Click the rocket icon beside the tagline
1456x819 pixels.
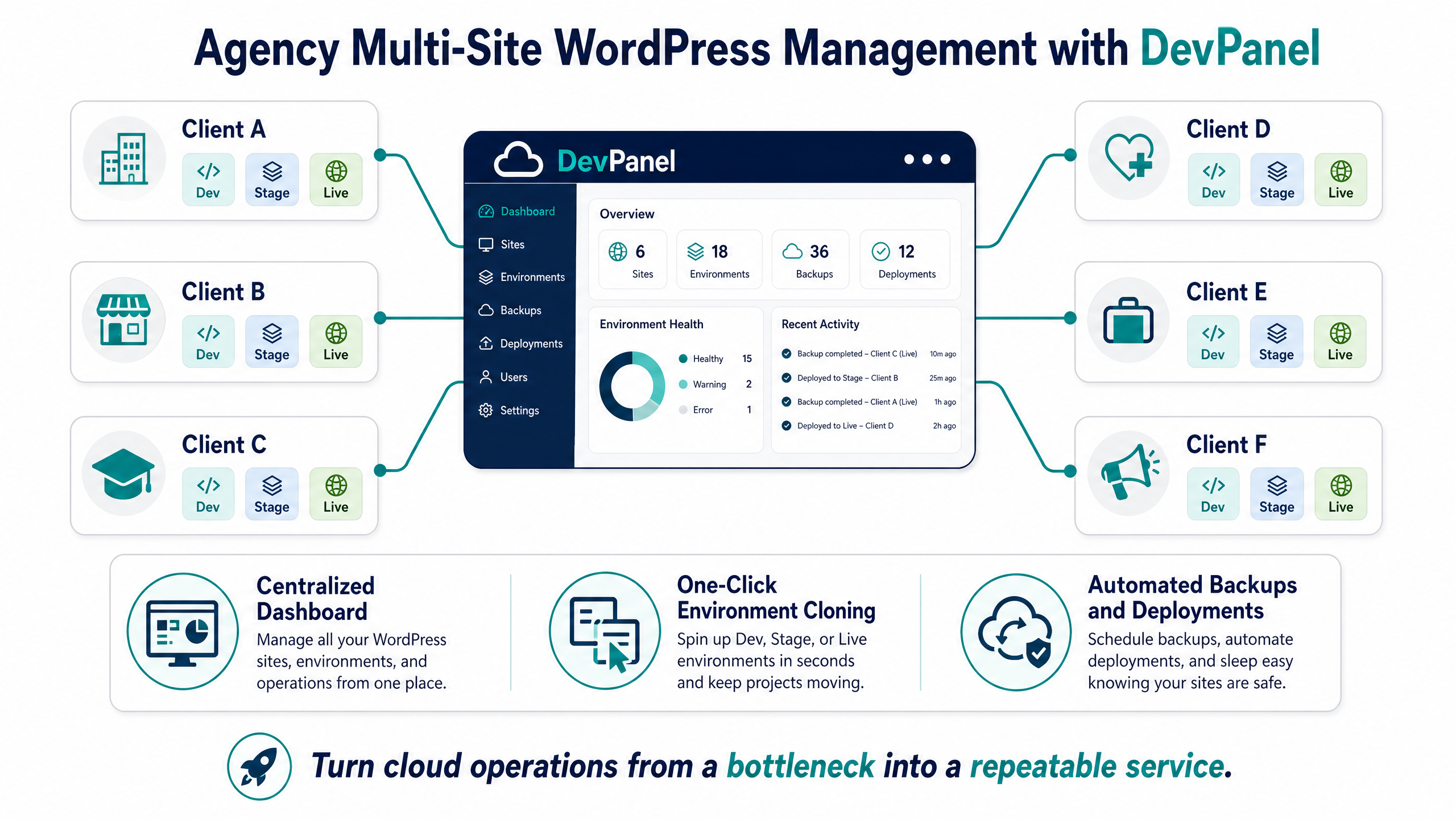[x=259, y=766]
